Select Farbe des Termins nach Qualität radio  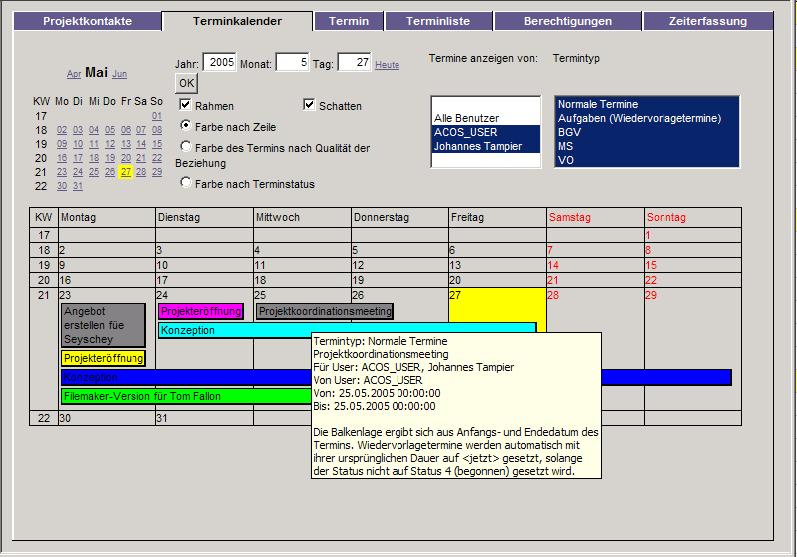tap(186, 146)
